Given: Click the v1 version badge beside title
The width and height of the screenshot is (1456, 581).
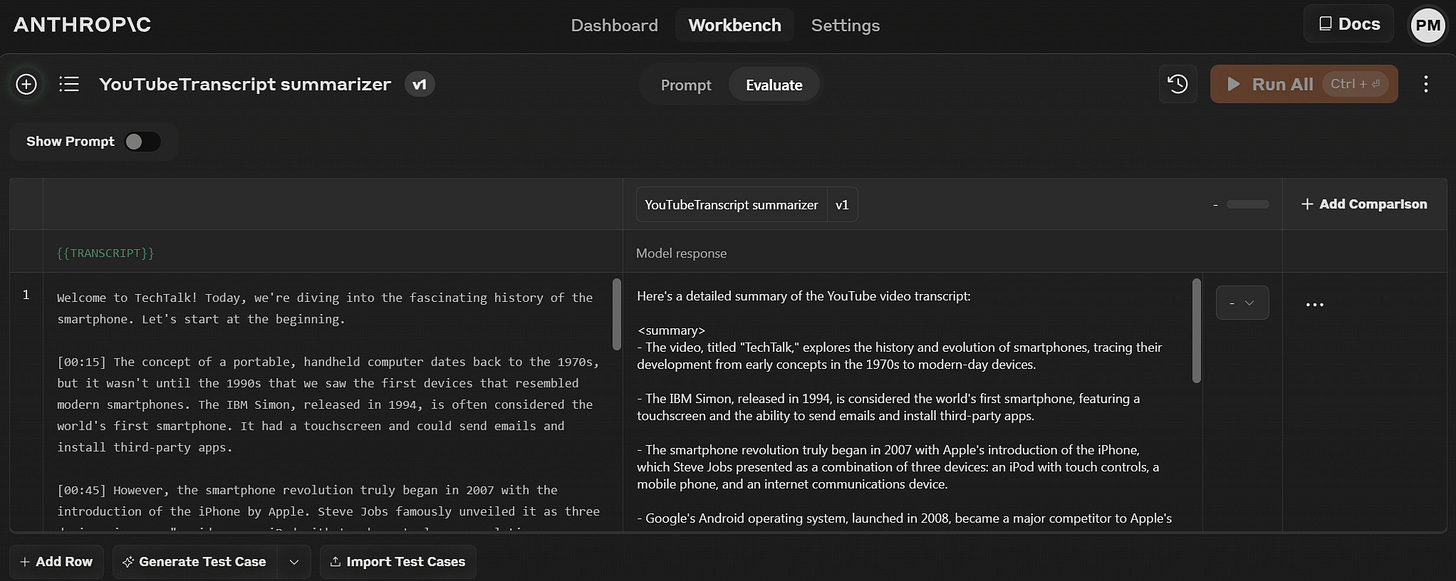Looking at the screenshot, I should [420, 84].
